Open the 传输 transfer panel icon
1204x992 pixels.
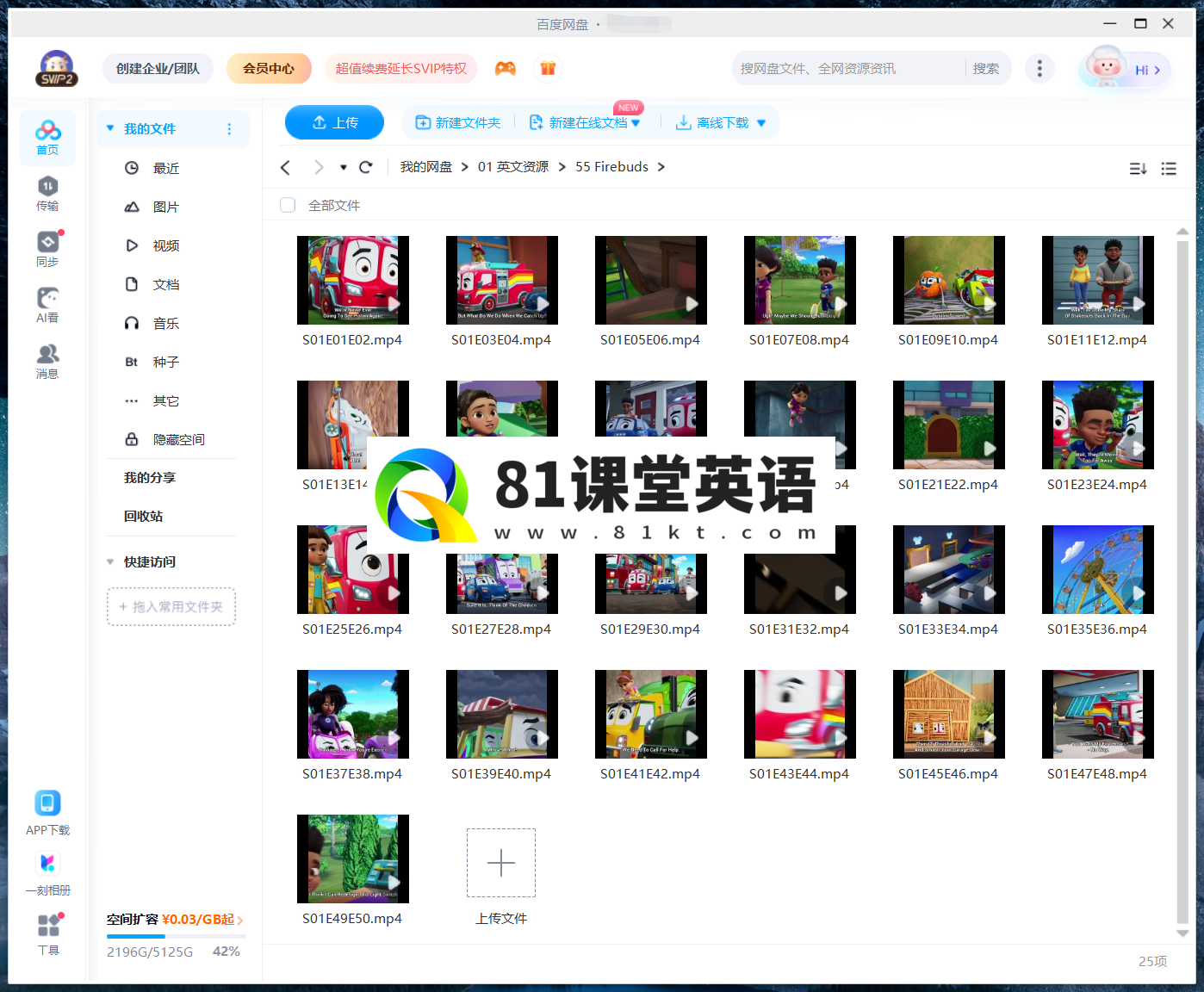48,194
